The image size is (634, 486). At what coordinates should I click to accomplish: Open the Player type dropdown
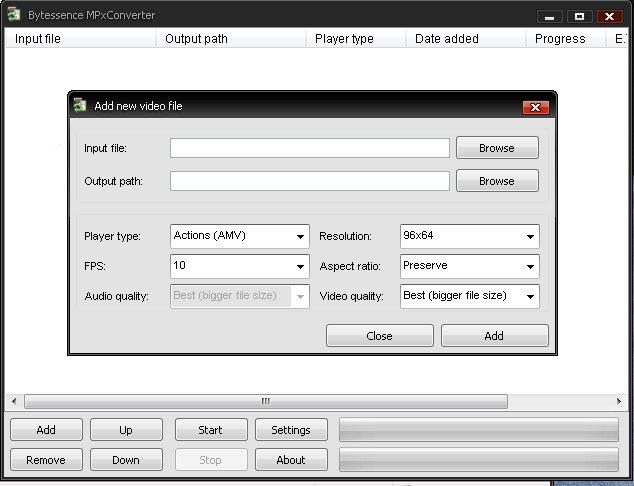tap(240, 236)
